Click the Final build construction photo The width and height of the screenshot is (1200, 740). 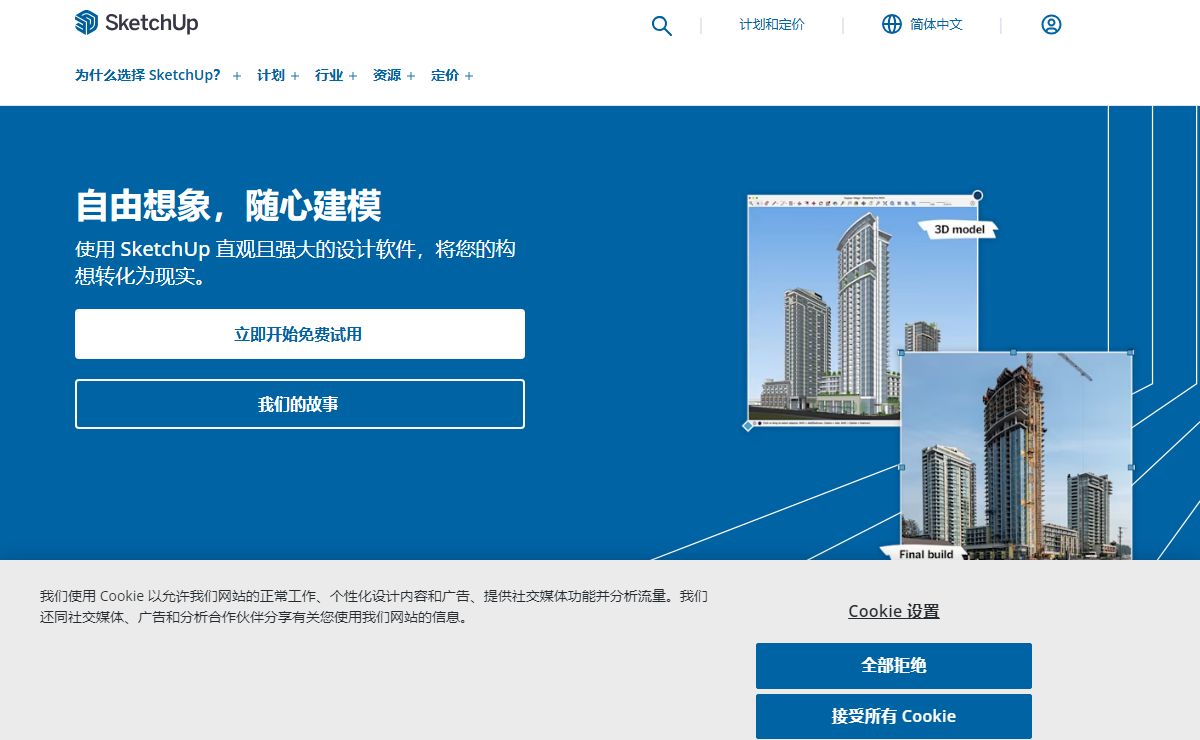pos(1016,456)
